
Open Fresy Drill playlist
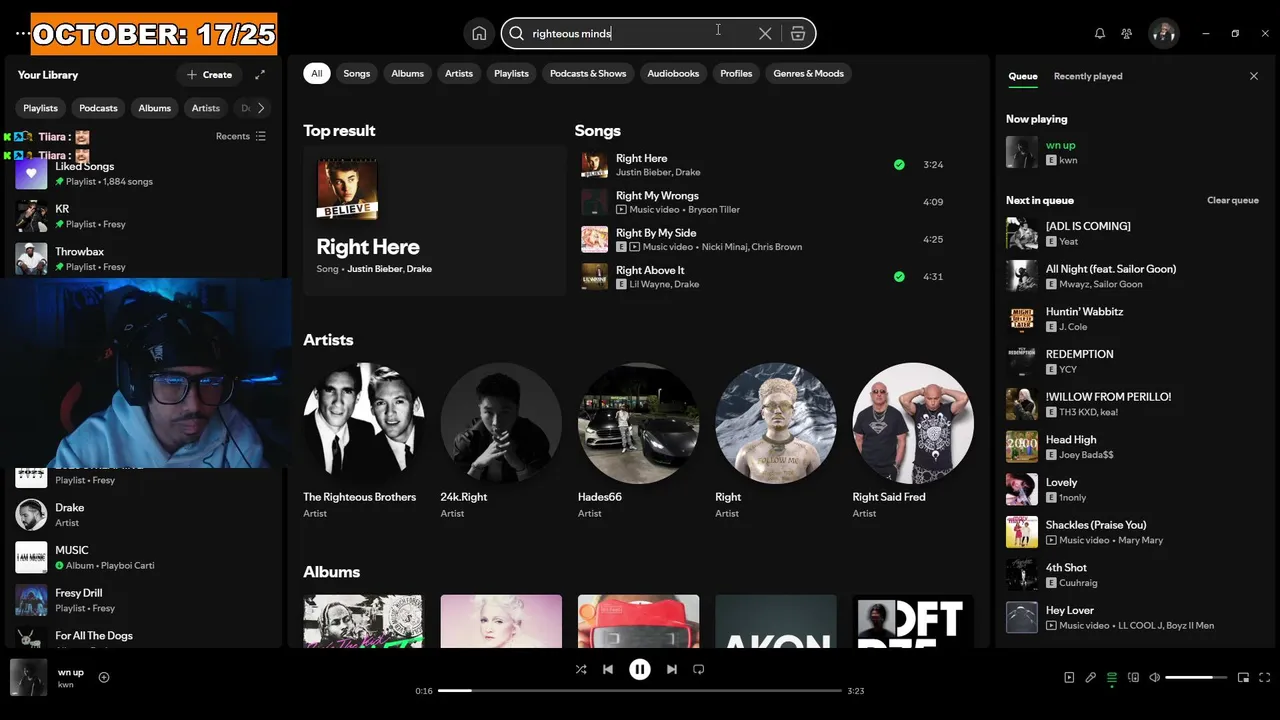144,600
